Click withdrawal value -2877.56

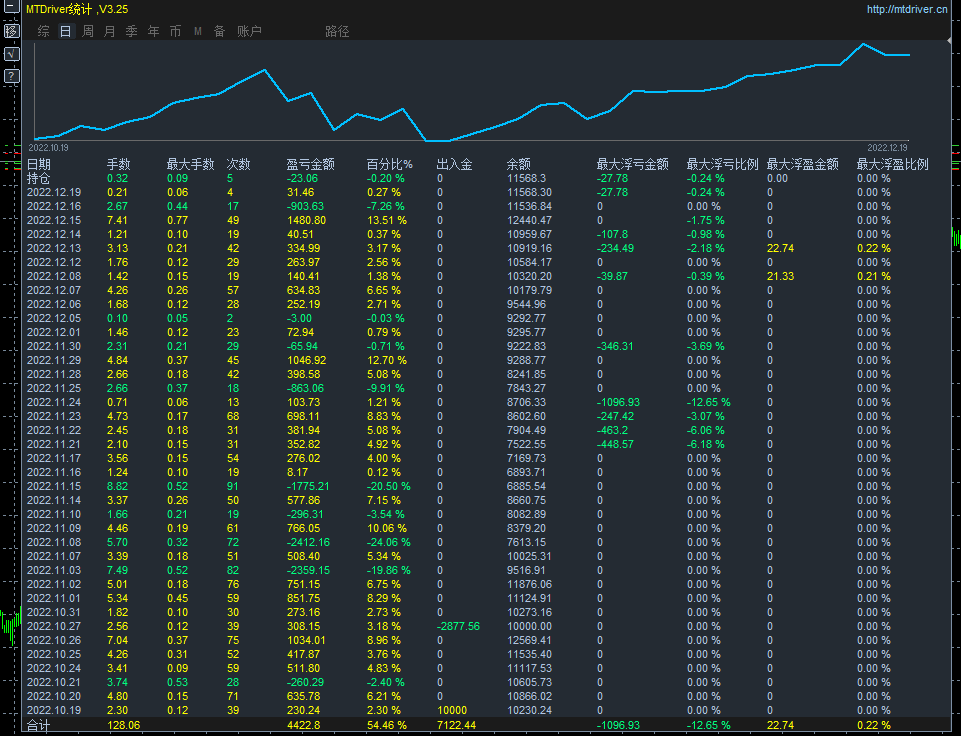[x=458, y=626]
